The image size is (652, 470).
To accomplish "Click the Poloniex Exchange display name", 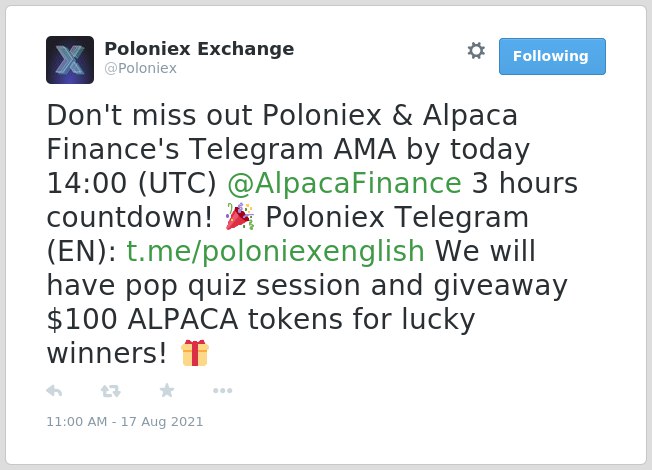I will pos(199,49).
